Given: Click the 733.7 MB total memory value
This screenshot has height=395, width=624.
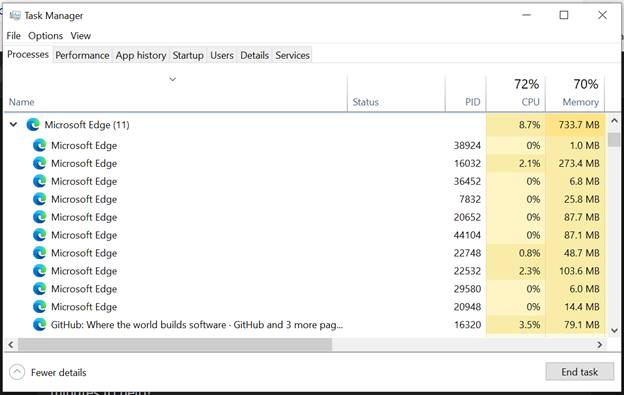Looking at the screenshot, I should 579,125.
